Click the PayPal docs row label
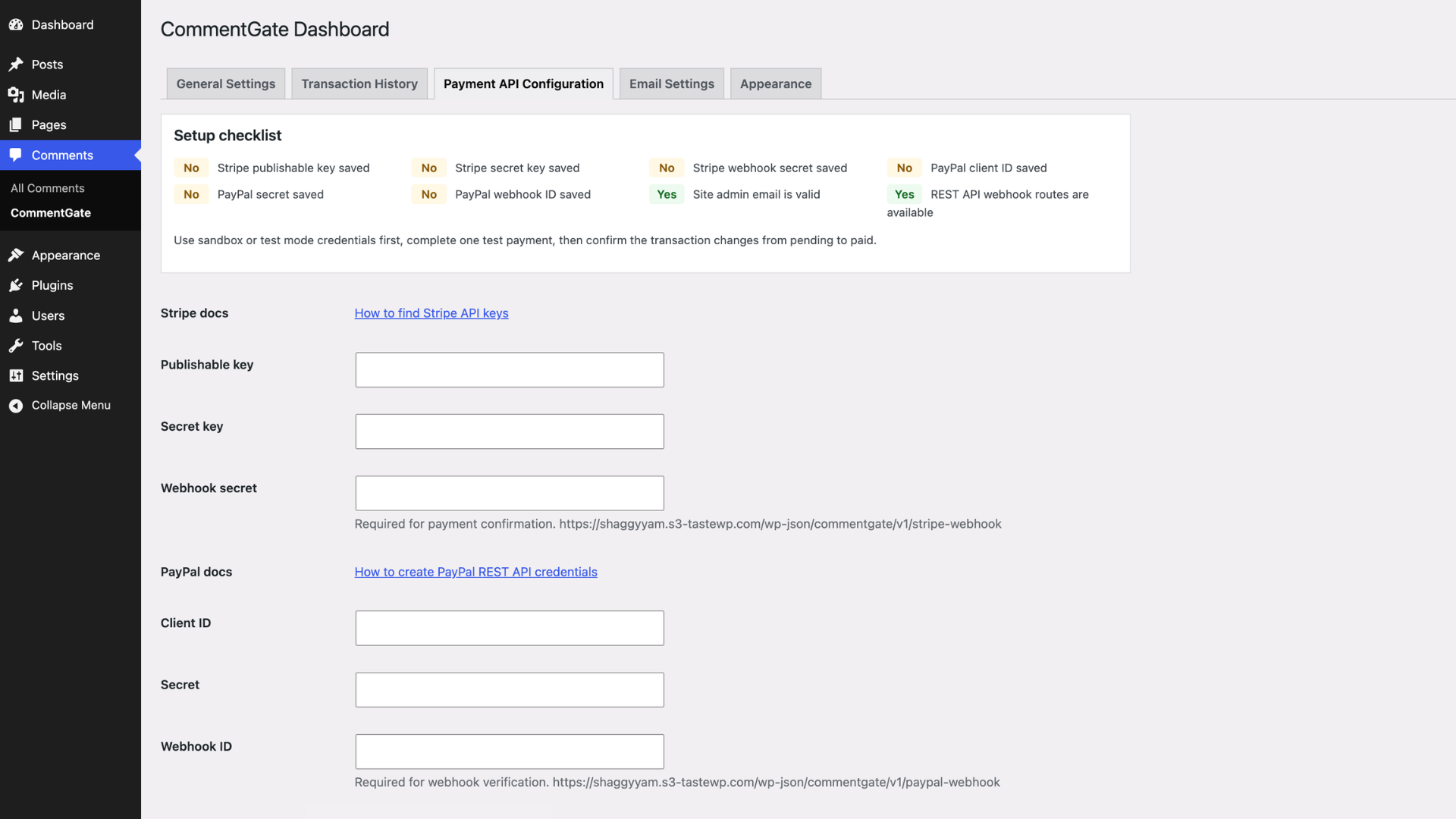This screenshot has width=1456, height=819. point(196,572)
